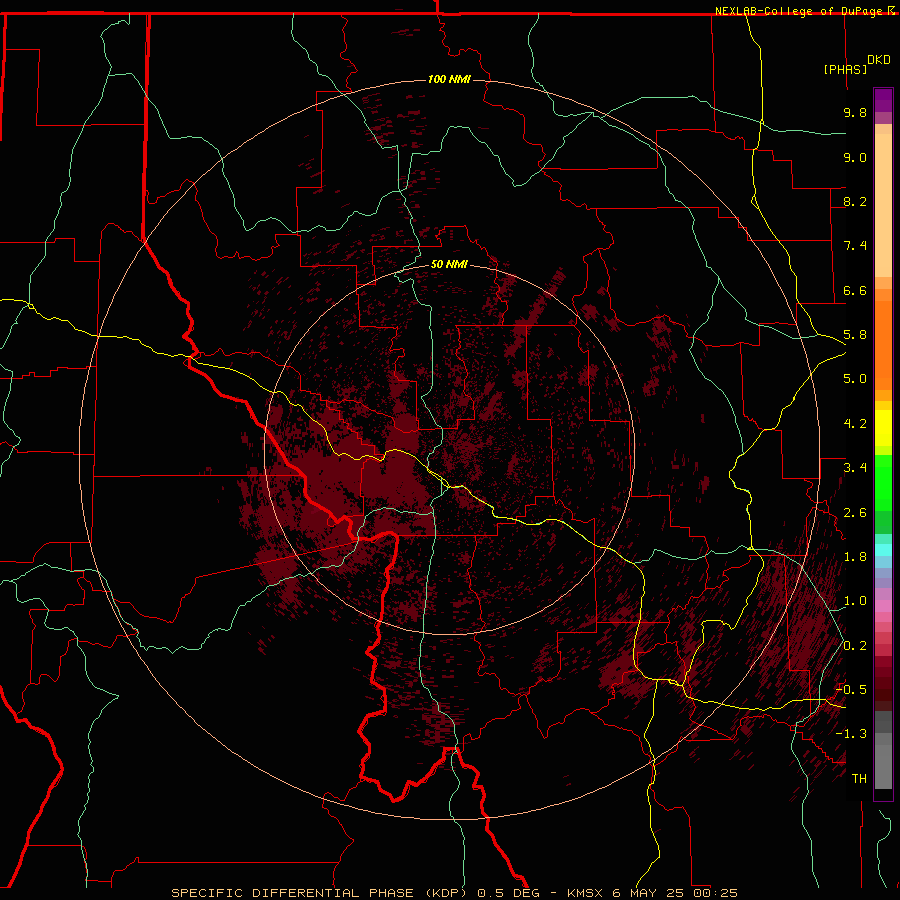Click the 8.2 value on the color scale
The width and height of the screenshot is (900, 900).
tap(855, 201)
